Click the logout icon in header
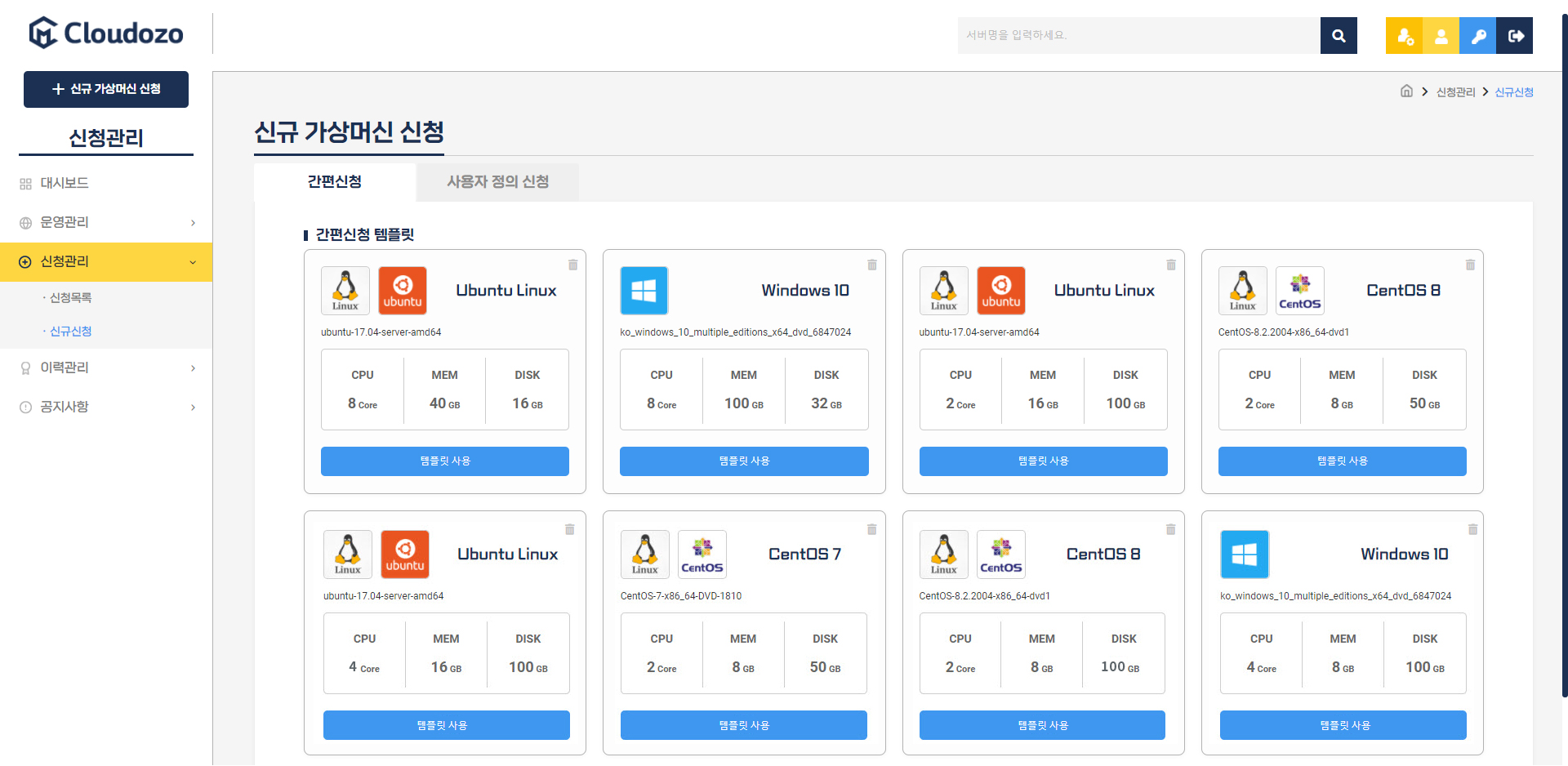This screenshot has height=766, width=1568. coord(1515,36)
